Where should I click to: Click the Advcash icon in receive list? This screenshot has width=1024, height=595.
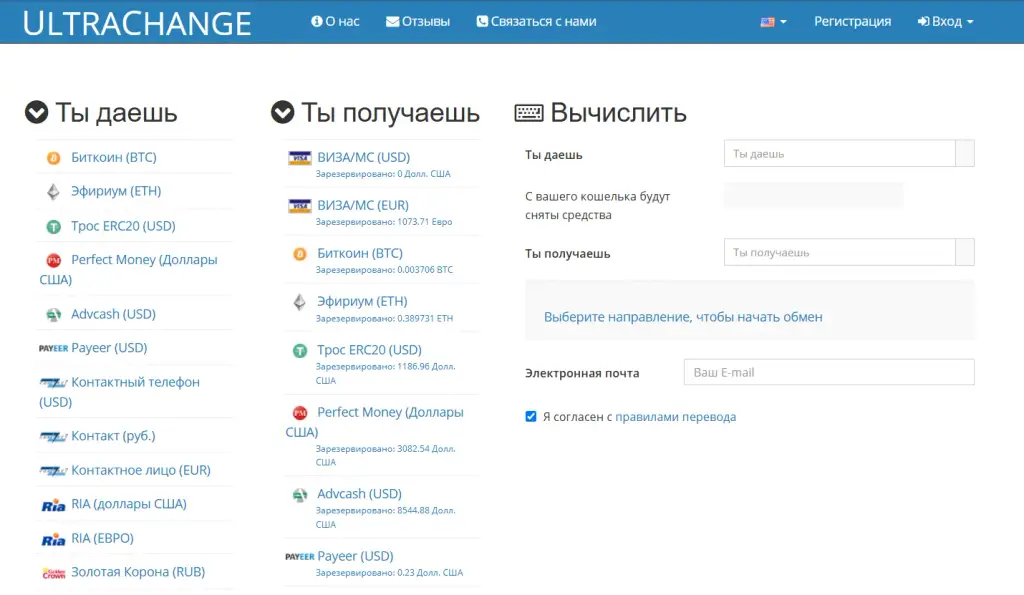(x=300, y=495)
